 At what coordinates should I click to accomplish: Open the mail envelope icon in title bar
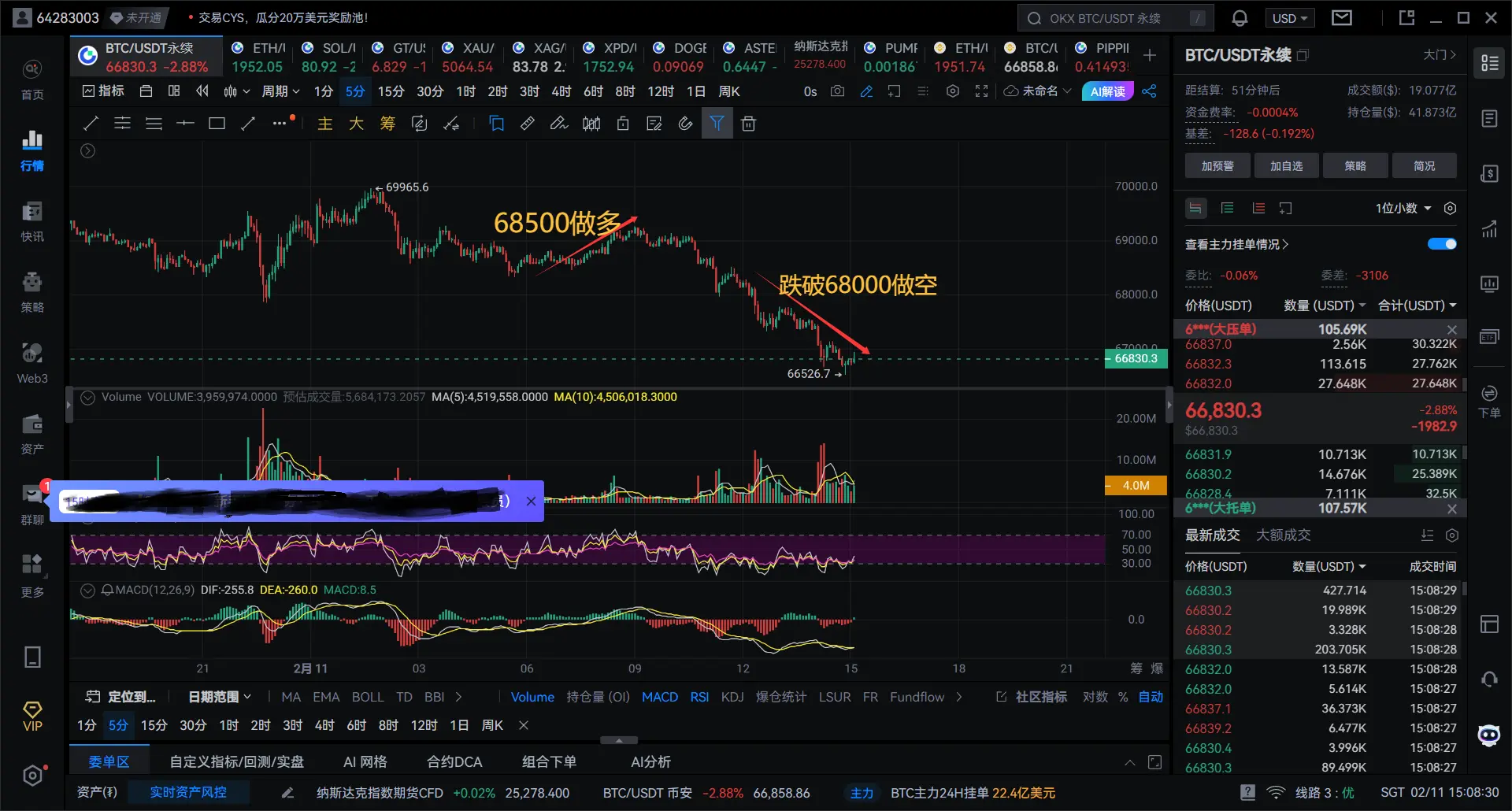click(x=1342, y=17)
